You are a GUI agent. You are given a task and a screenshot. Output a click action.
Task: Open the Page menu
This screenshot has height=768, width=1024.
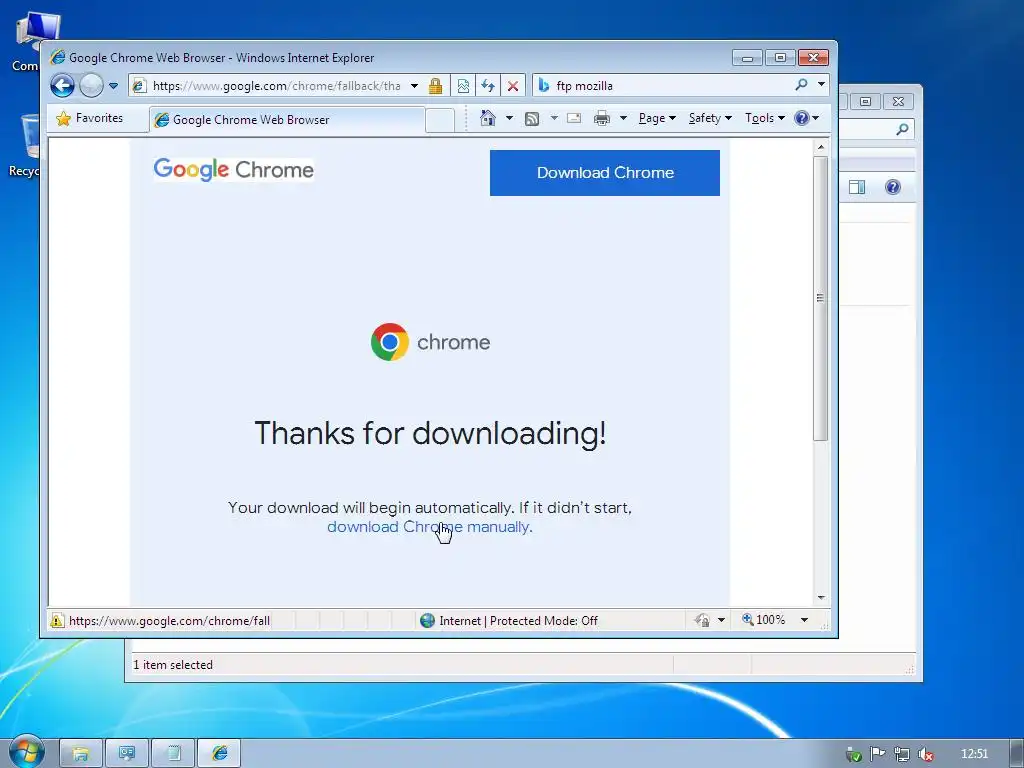coord(657,118)
